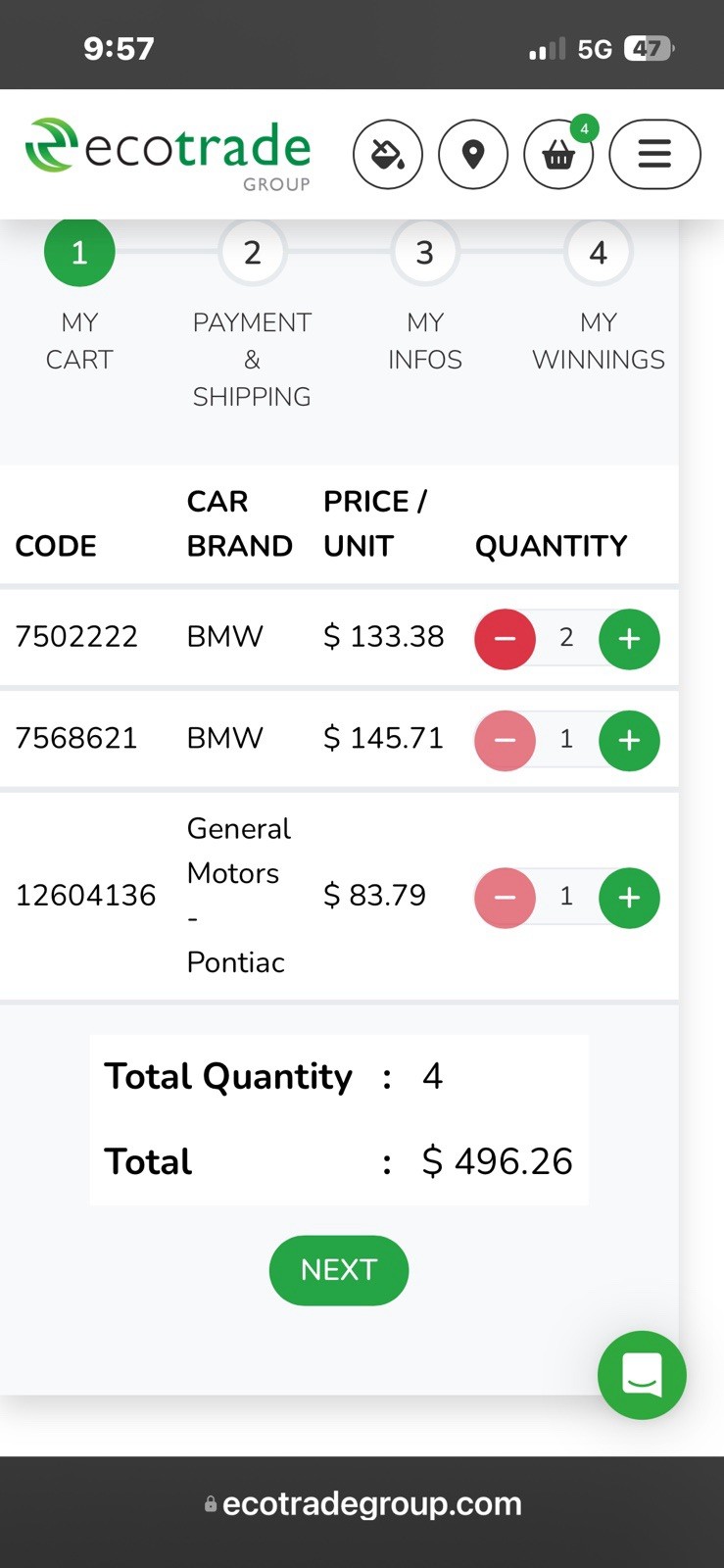The image size is (724, 1568).
Task: Open the location pin icon
Action: click(473, 154)
